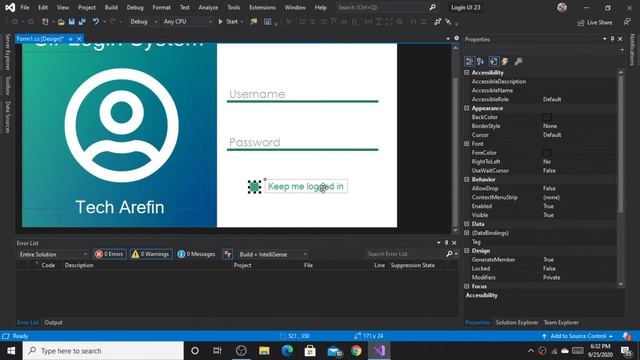Click the Cortana circle icon on taskbar
Viewport: 640px width, 360px height.
(x=195, y=351)
